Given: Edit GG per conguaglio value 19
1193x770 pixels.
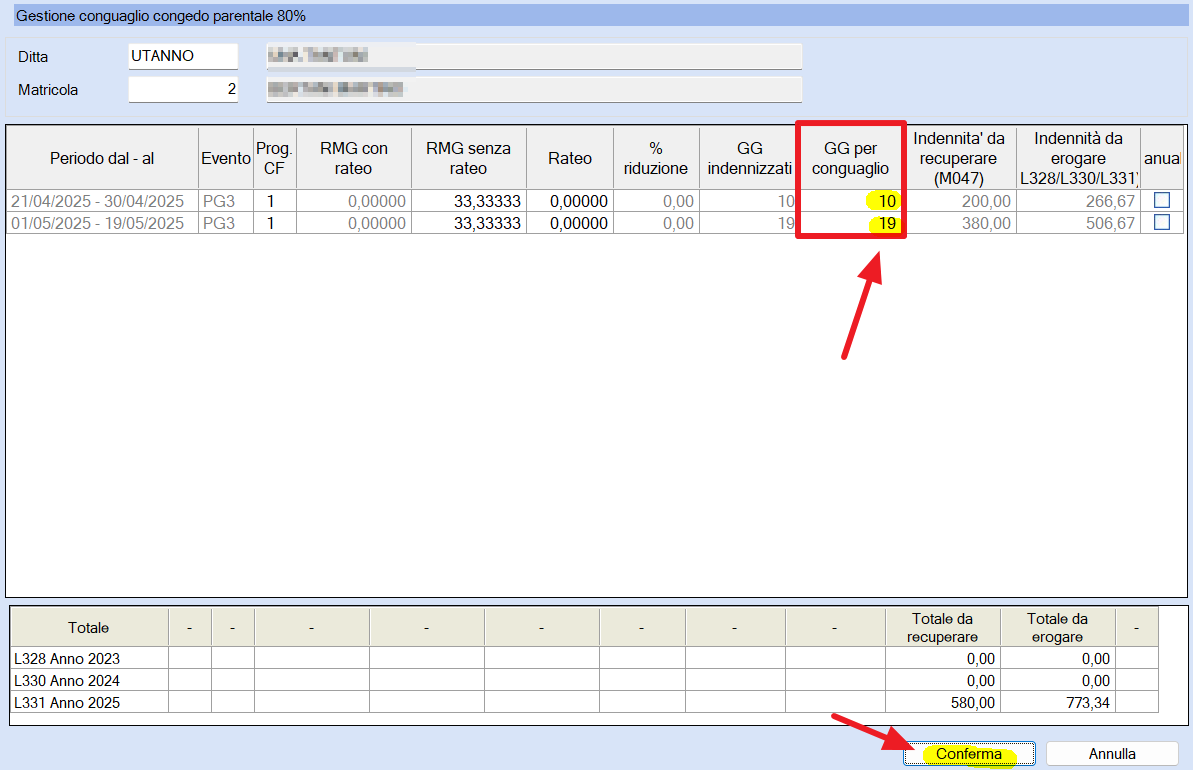Looking at the screenshot, I should pyautogui.click(x=851, y=223).
